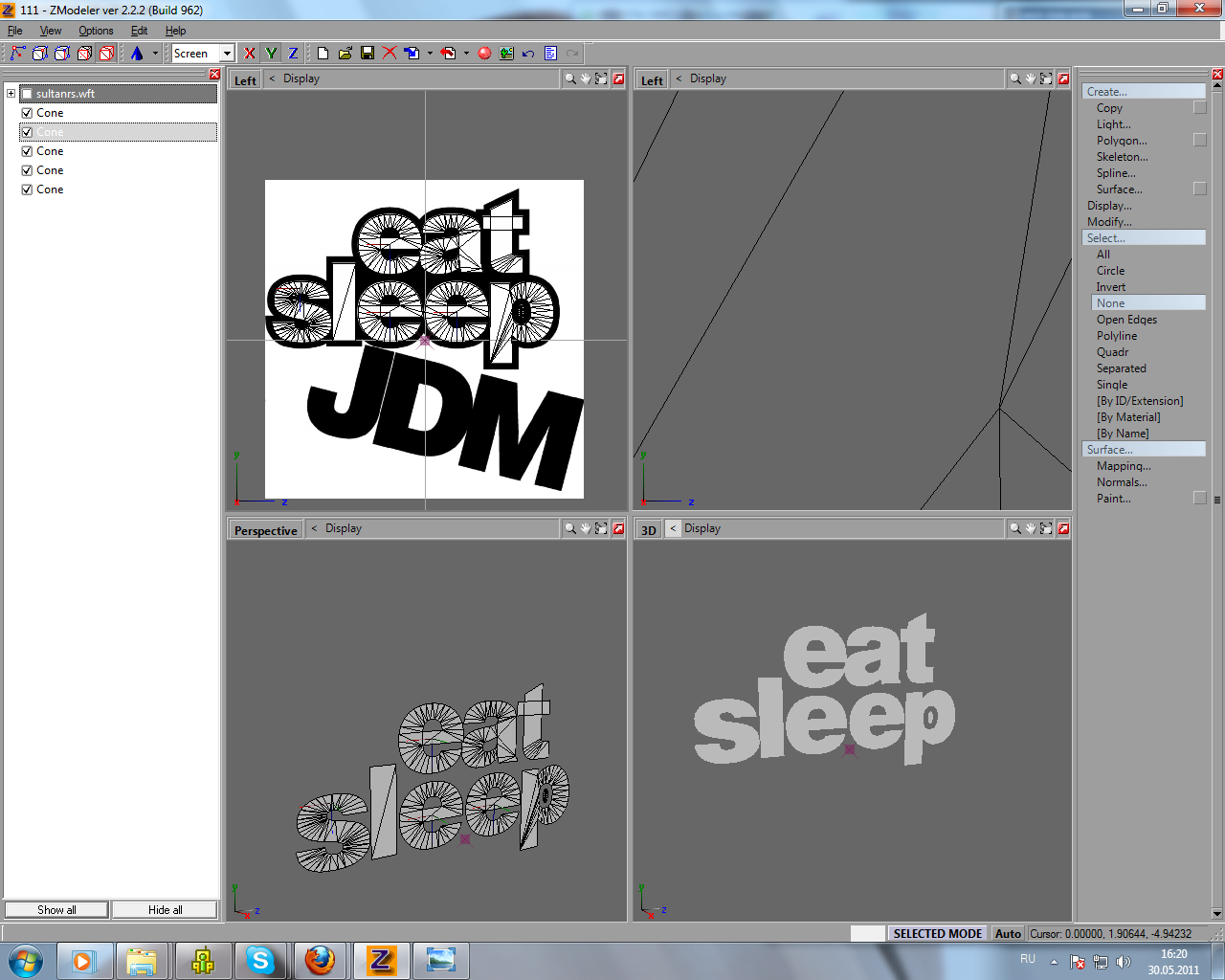Open Perspective view type selector
Screen dimensions: 1225x980
265,530
